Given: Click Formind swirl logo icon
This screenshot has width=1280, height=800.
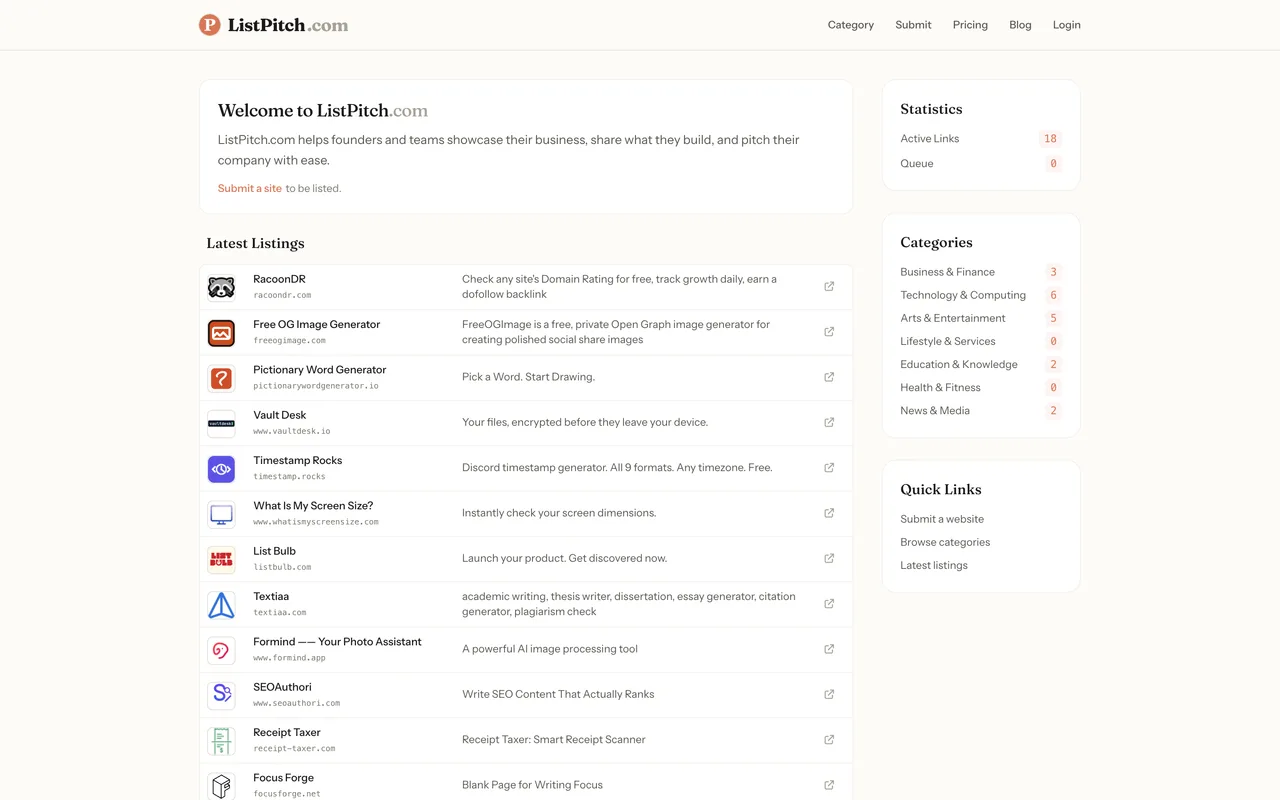Looking at the screenshot, I should 221,650.
